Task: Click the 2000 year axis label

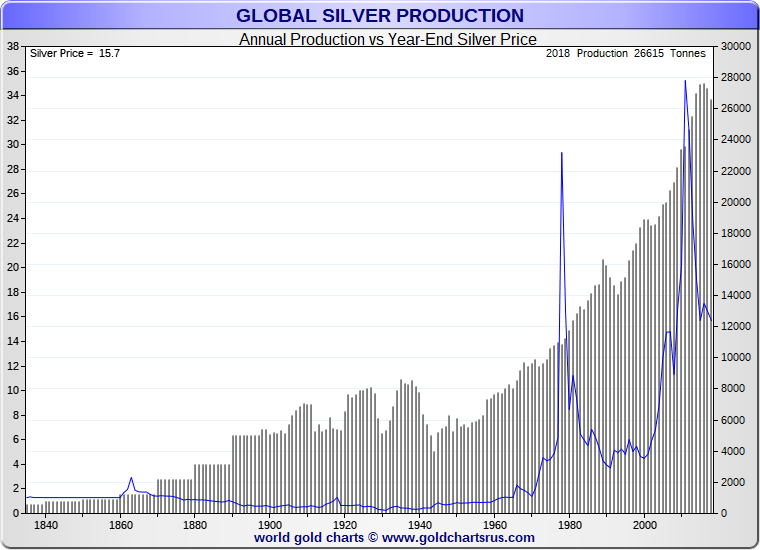Action: (x=645, y=524)
